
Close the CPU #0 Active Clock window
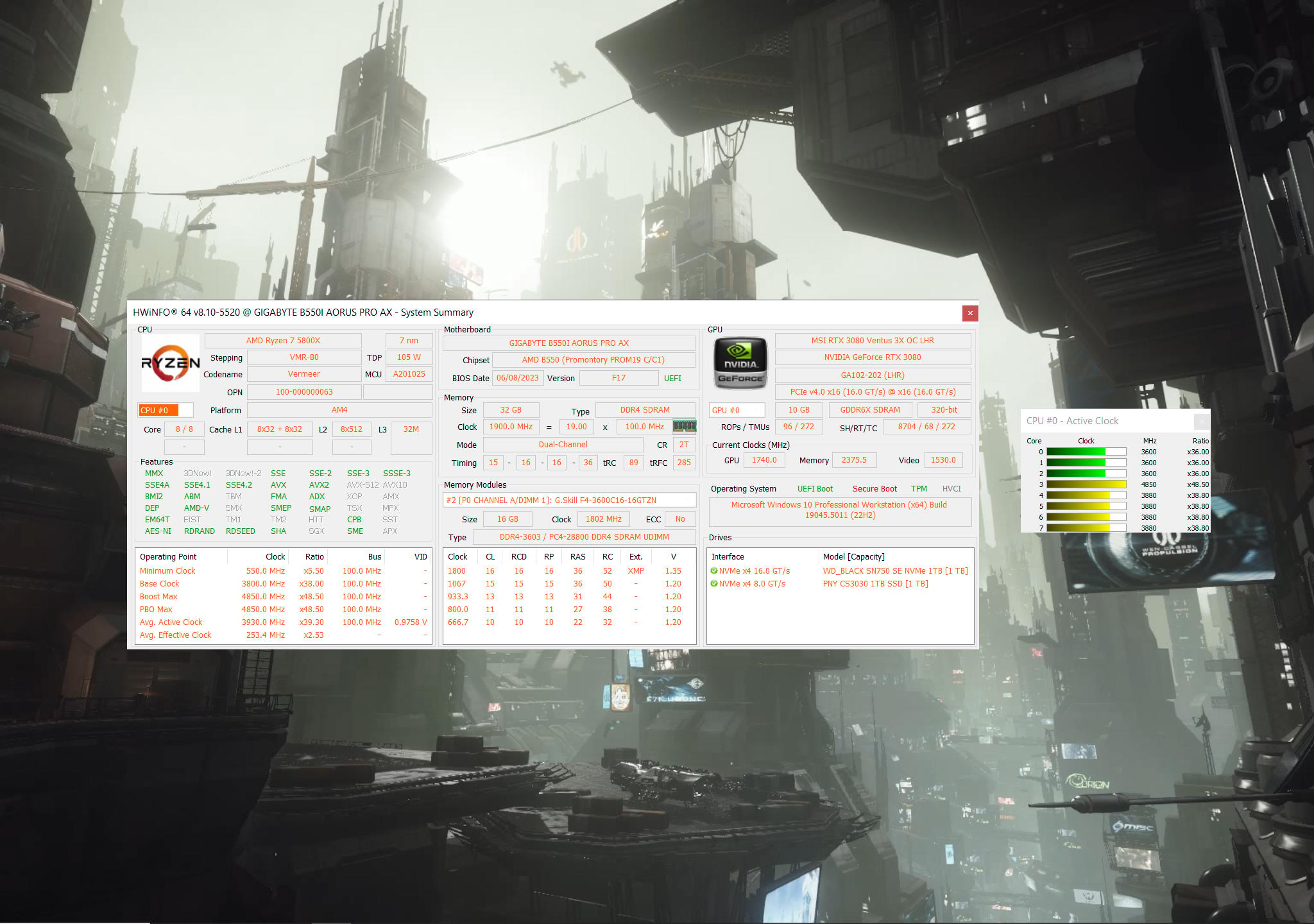tap(1202, 421)
